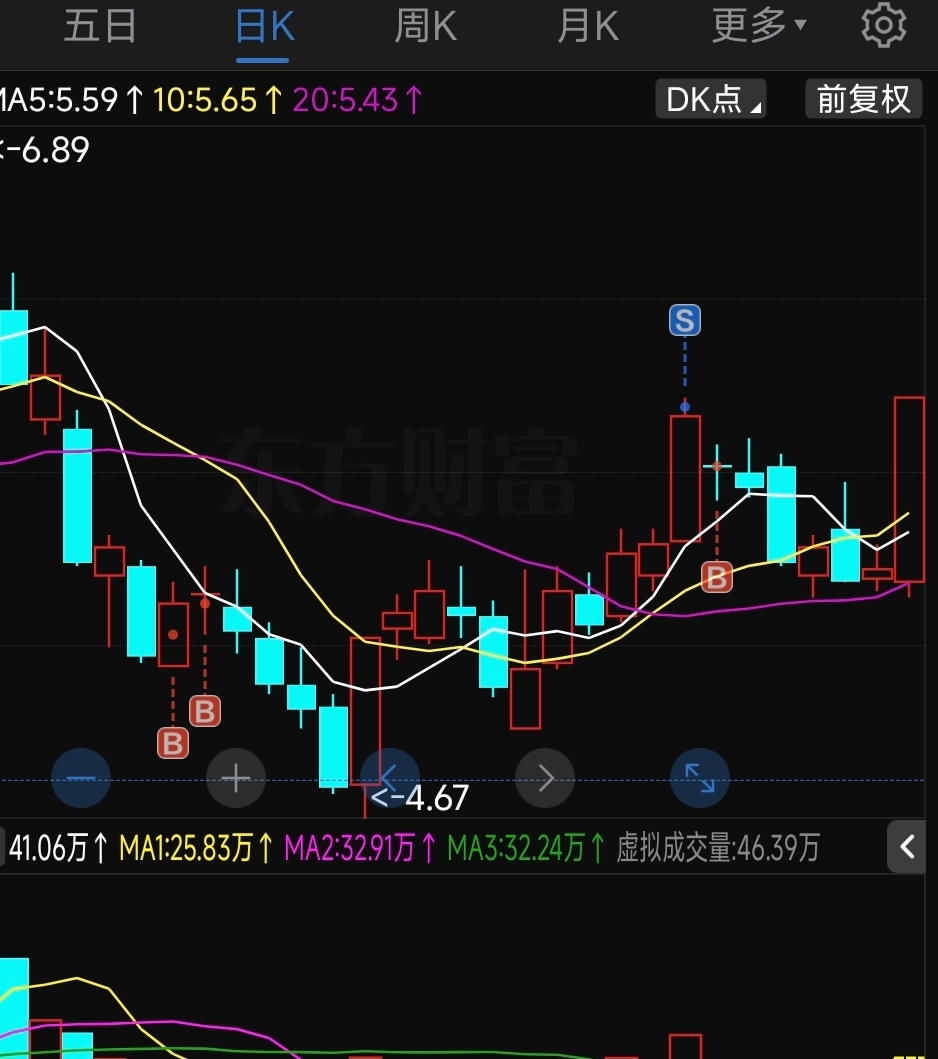Tap the MA5:5.59 moving average label

[x=72, y=100]
